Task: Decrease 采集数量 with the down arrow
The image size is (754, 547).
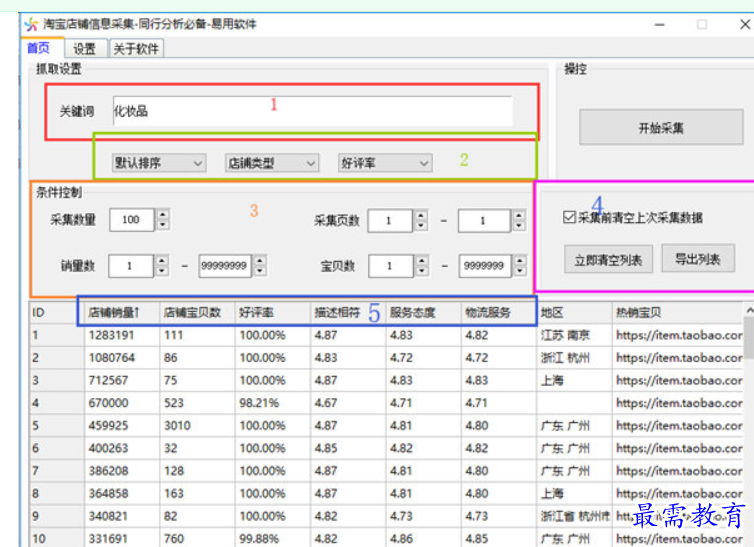Action: click(x=163, y=225)
